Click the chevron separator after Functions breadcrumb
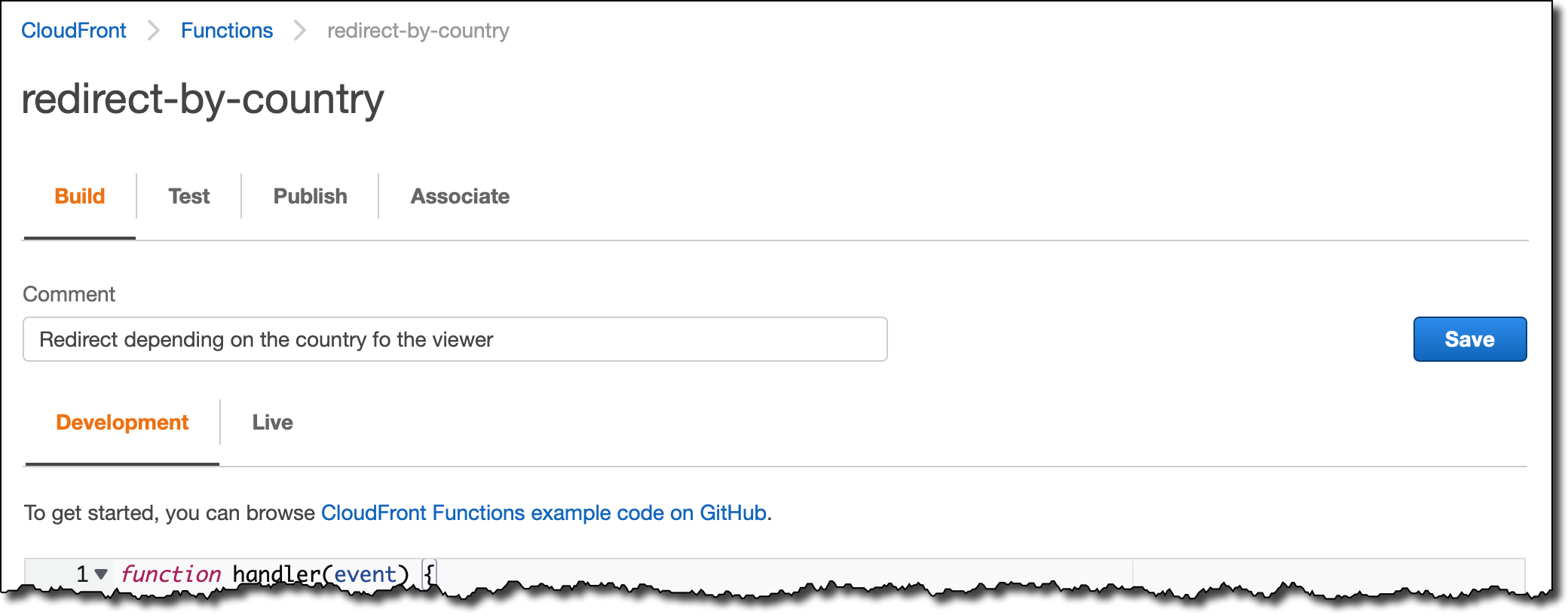 pos(300,31)
